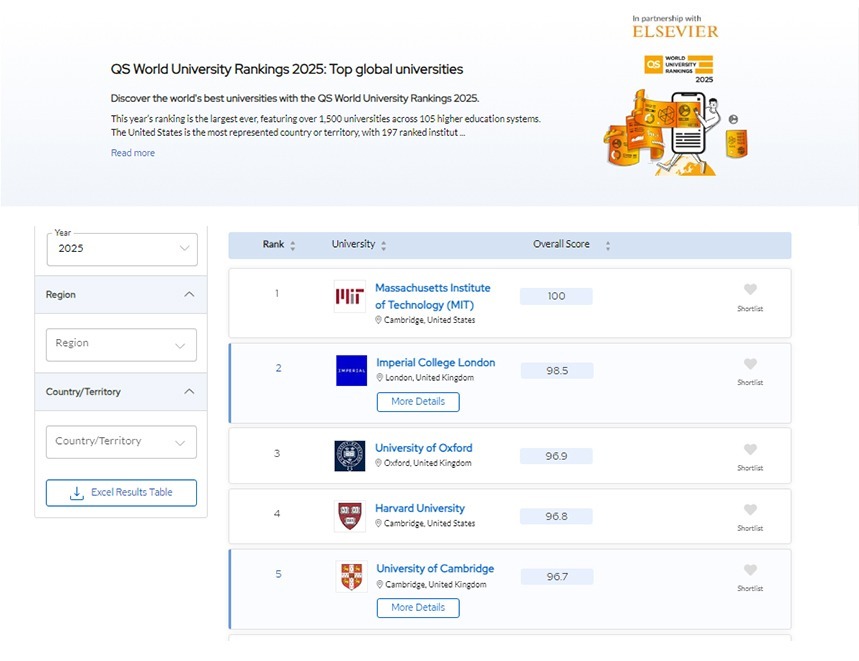This screenshot has height=661, width=859.
Task: Open Imperial College London link
Action: (x=436, y=363)
